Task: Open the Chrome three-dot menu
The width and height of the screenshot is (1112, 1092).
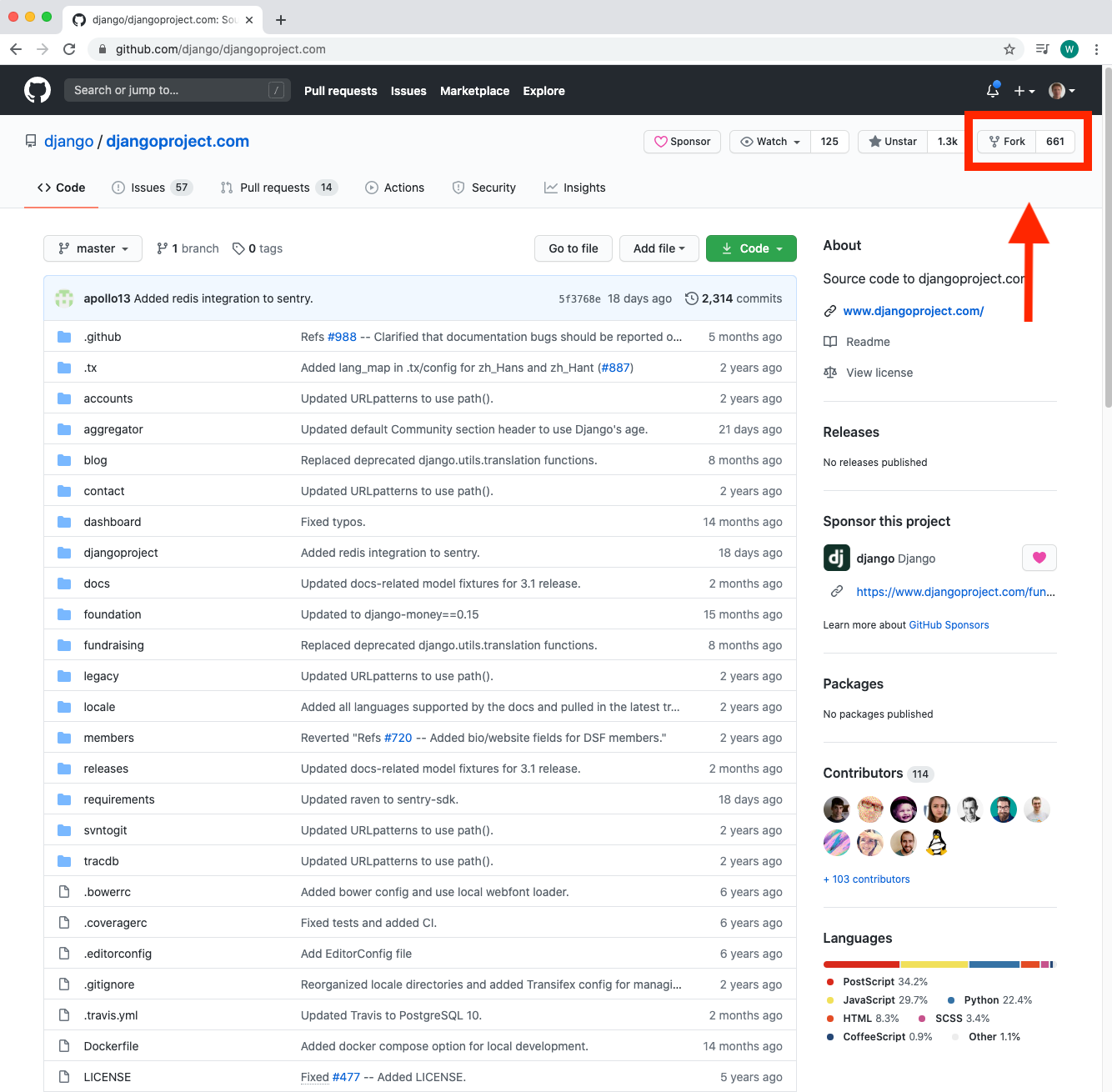Action: point(1096,49)
